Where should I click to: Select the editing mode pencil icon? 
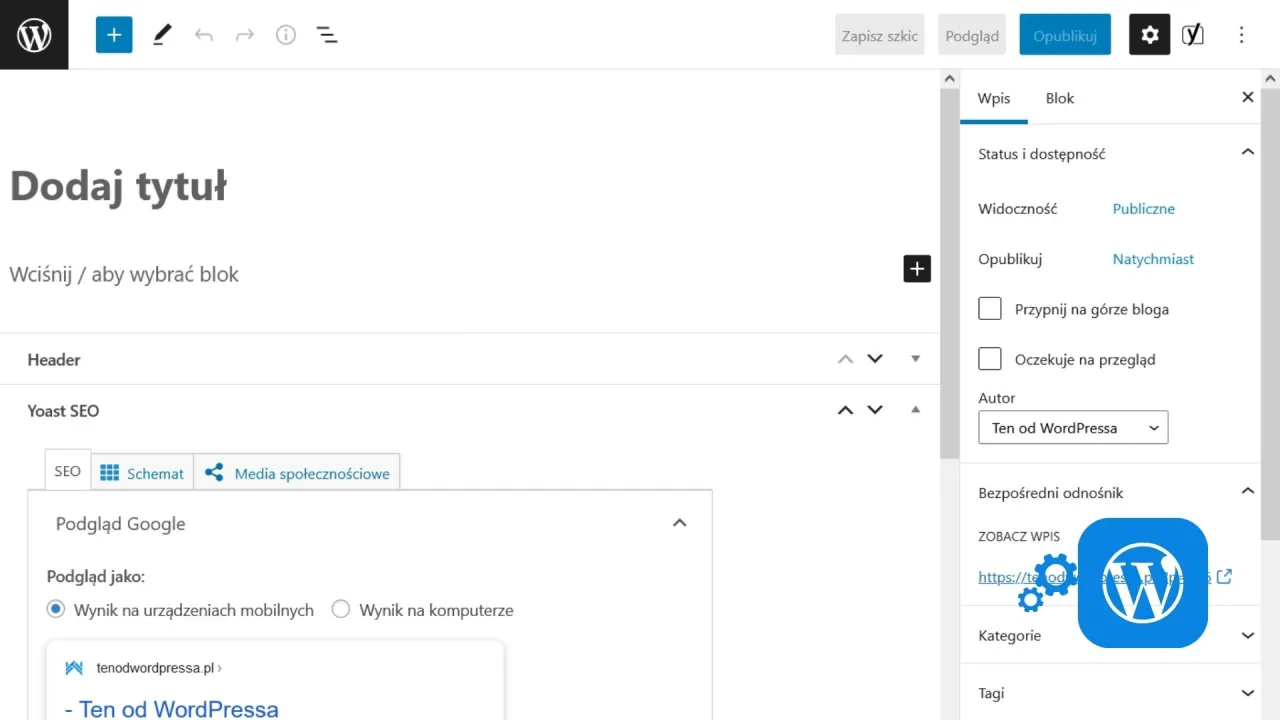pos(162,34)
